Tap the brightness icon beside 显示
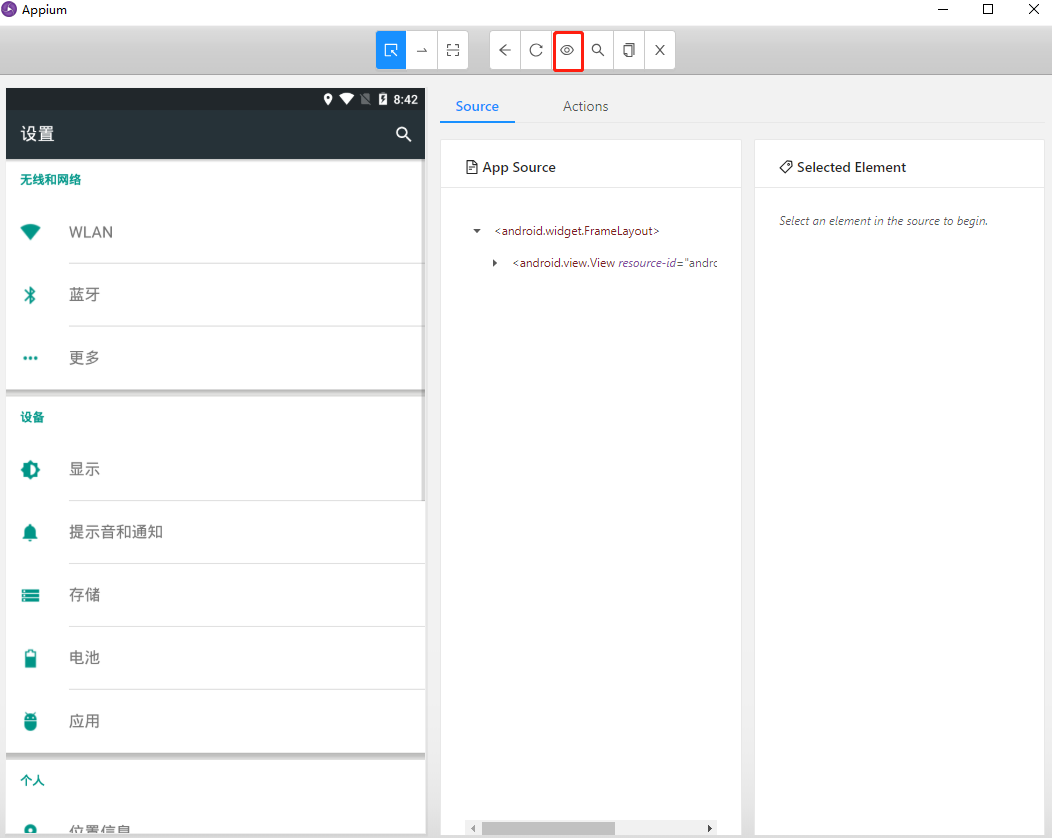 [x=30, y=470]
